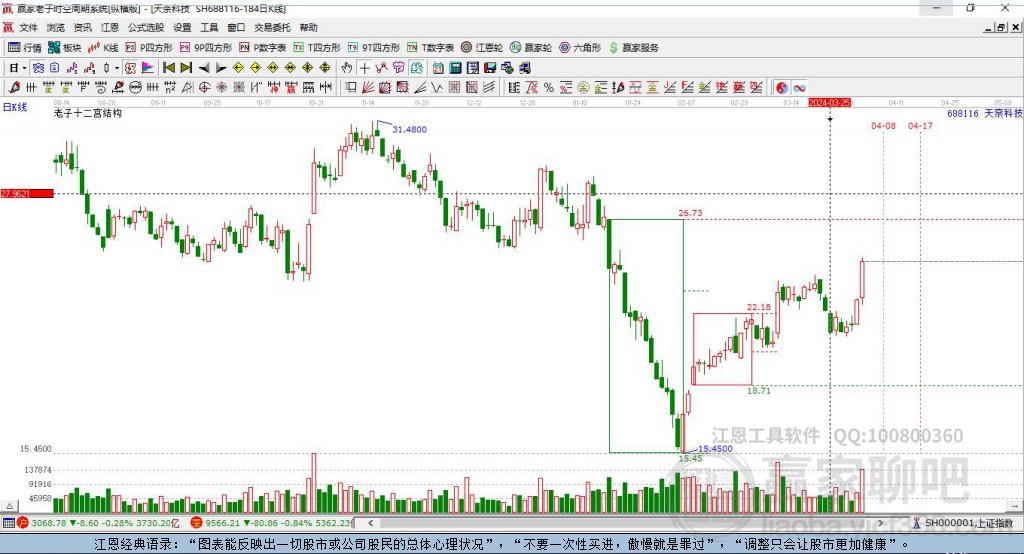Click the red floppy save icon
Image resolution: width=1024 pixels, height=554 pixels.
coord(490,67)
